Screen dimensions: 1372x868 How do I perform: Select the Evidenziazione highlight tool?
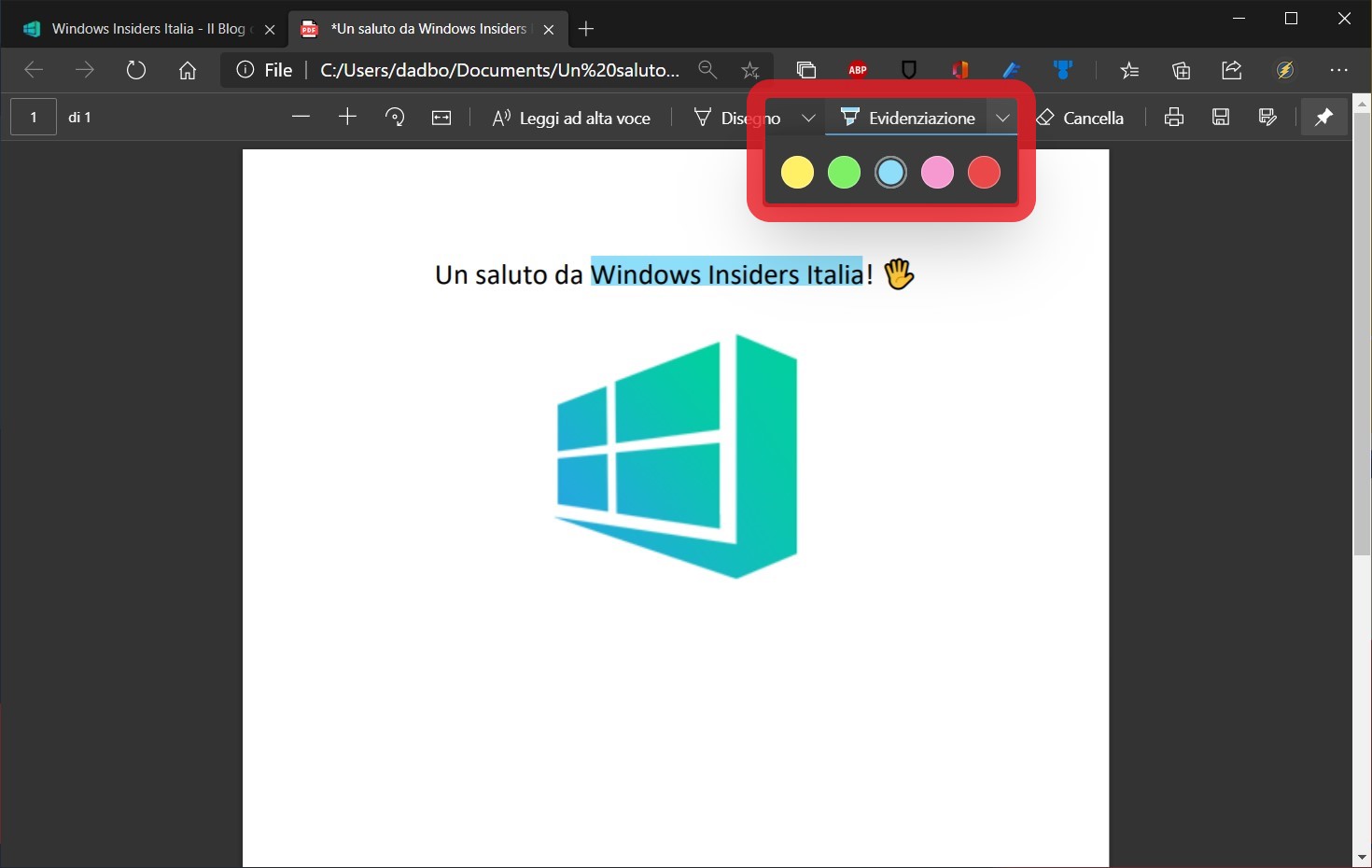[x=907, y=118]
